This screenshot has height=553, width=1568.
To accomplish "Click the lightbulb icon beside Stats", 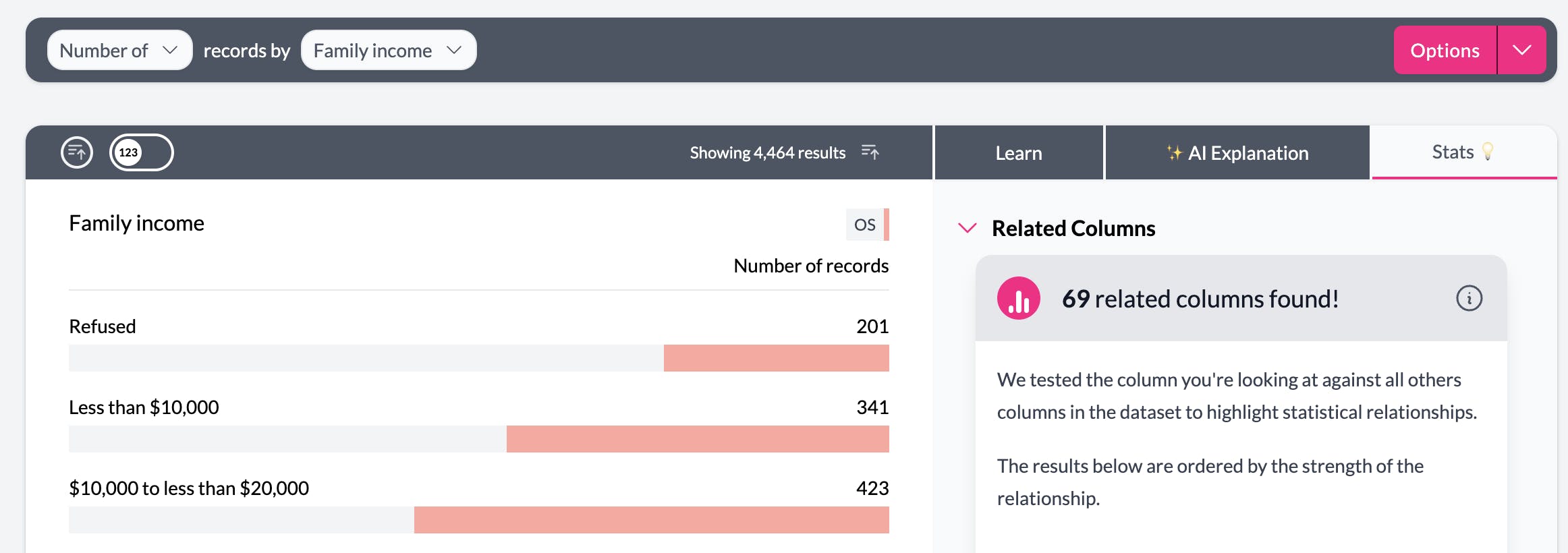I will pos(1488,152).
